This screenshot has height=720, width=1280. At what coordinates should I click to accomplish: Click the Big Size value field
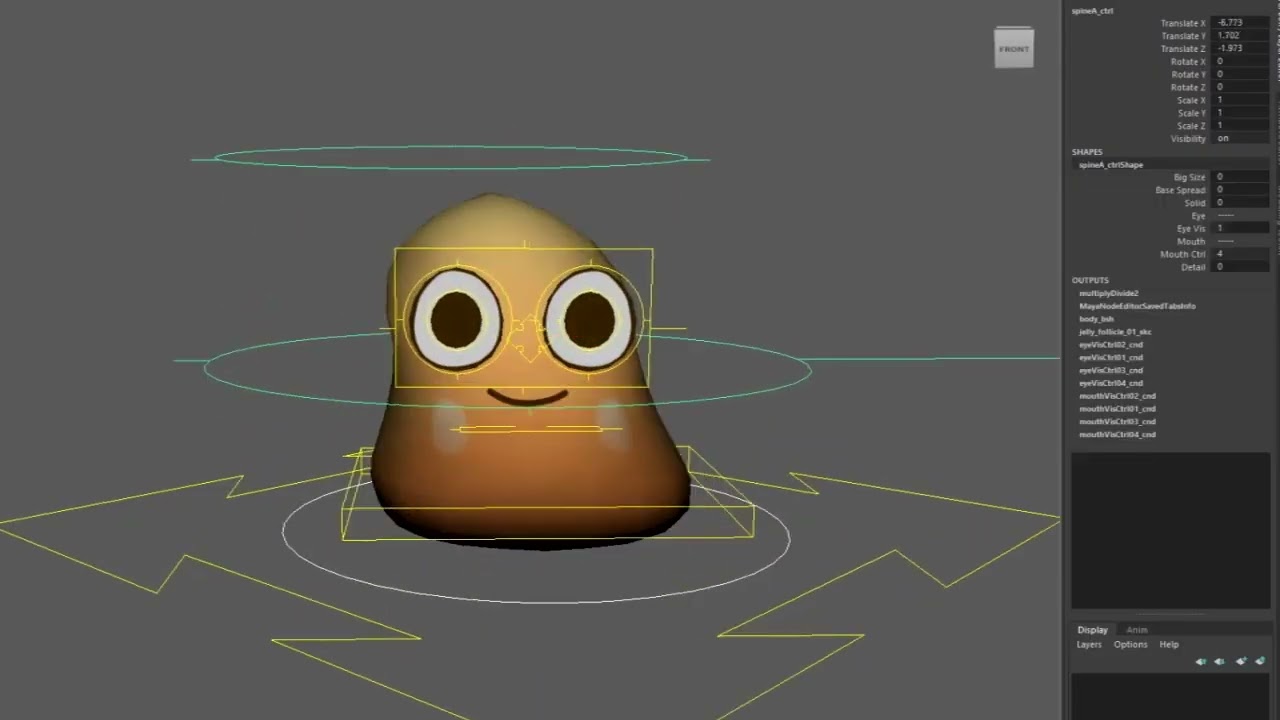point(1240,177)
